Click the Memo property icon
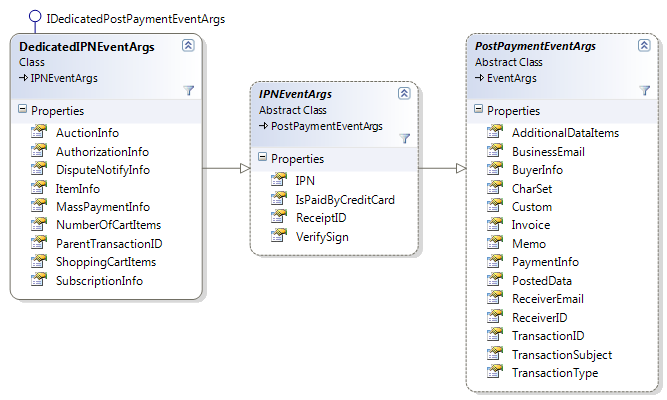Viewport: 667px width, 400px height. (x=495, y=243)
